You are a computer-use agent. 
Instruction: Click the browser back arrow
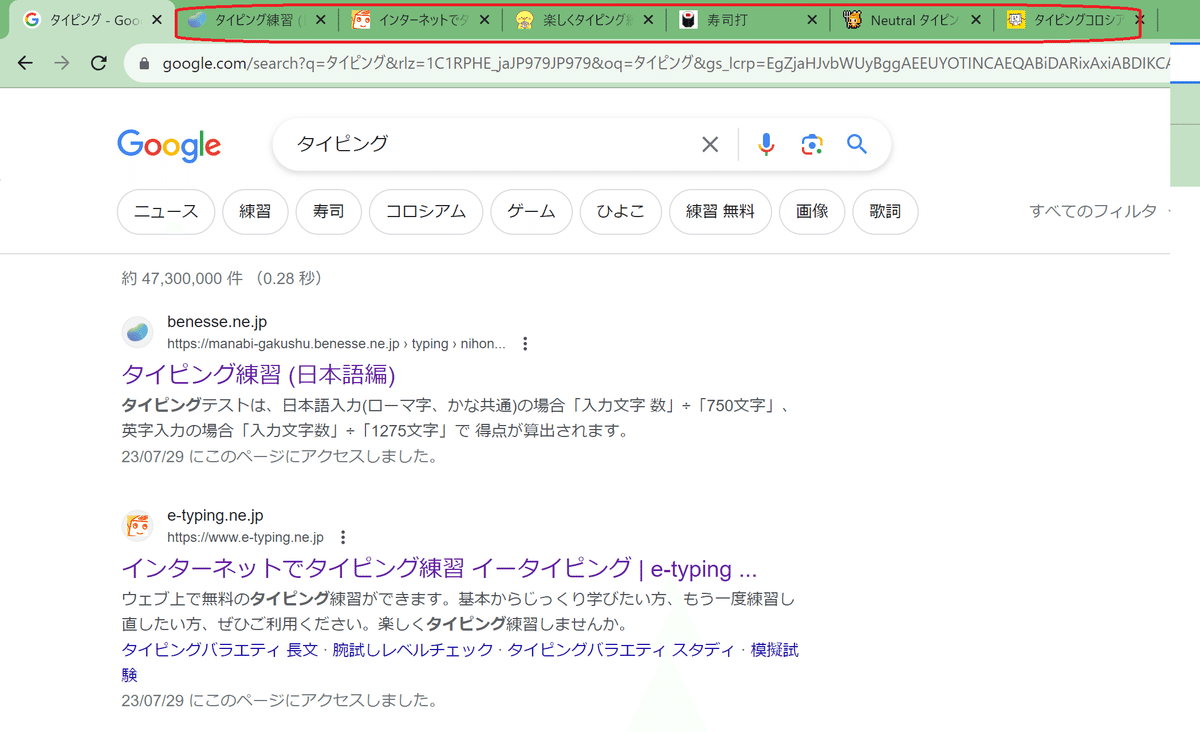pyautogui.click(x=26, y=63)
